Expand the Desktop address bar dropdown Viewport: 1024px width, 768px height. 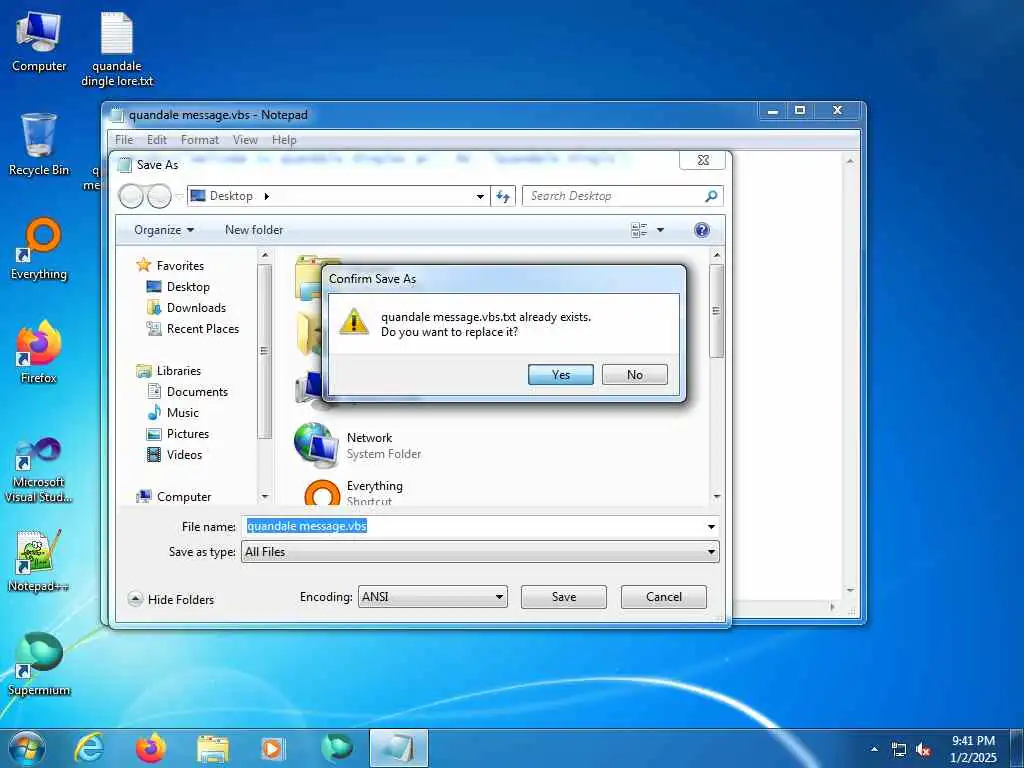click(x=480, y=196)
